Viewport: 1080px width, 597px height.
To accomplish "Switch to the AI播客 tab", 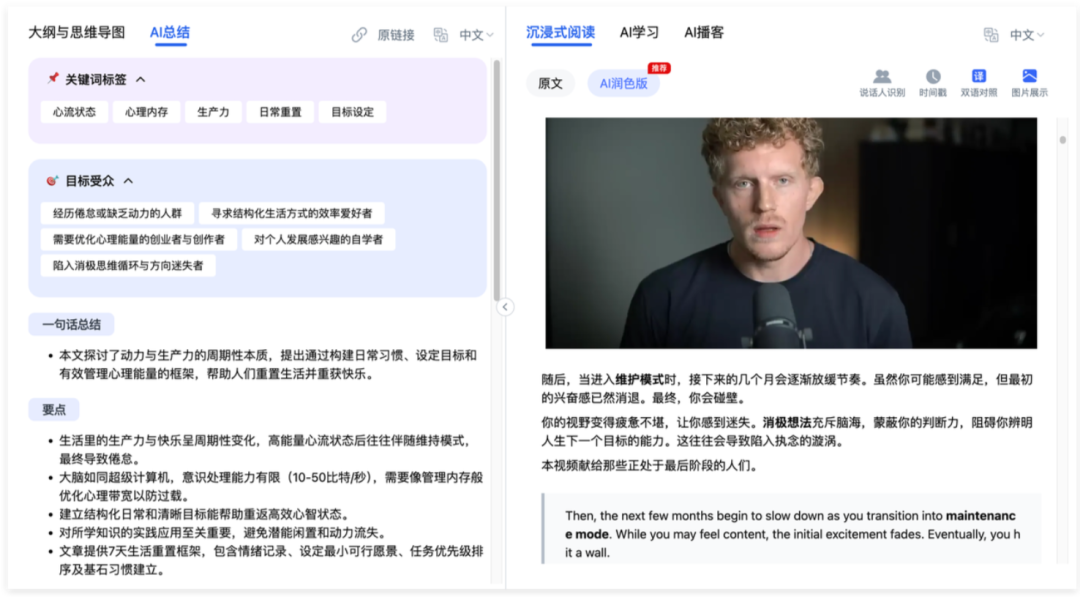I will click(703, 32).
